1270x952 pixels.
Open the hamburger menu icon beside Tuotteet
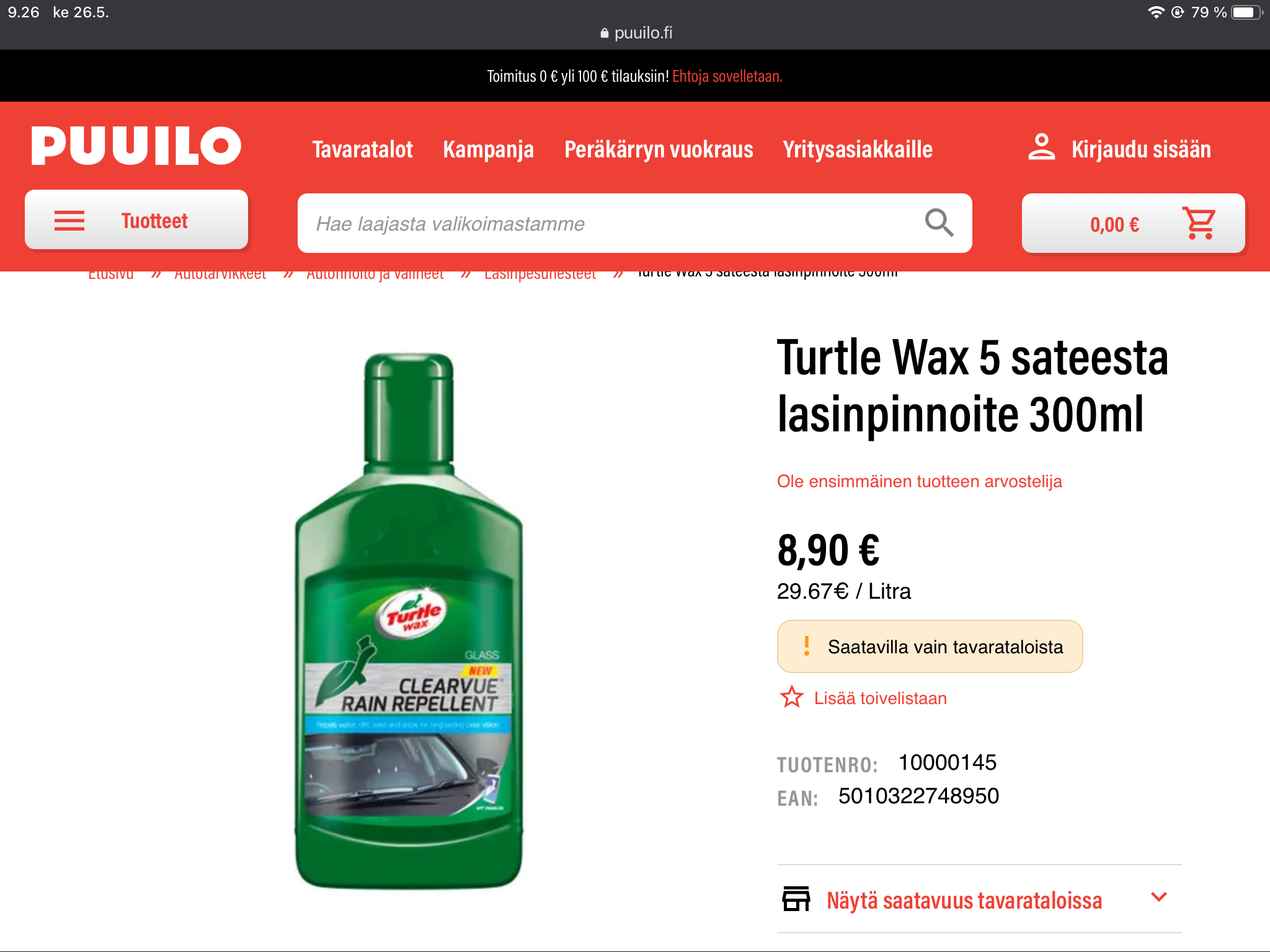(x=69, y=221)
